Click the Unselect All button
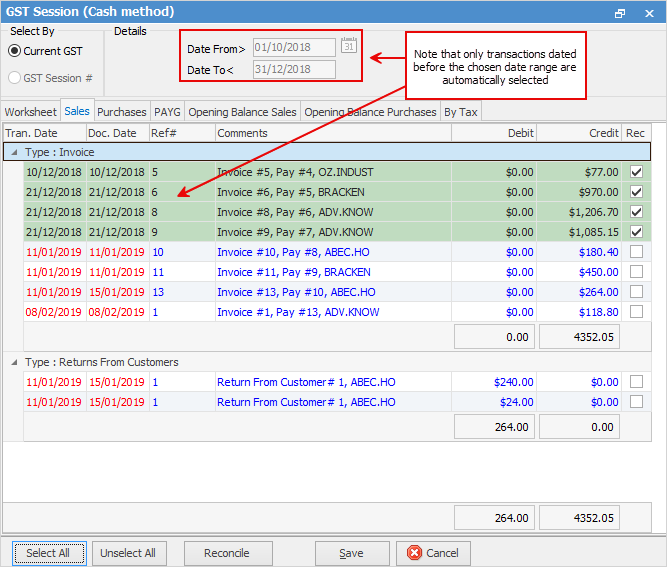The height and width of the screenshot is (567, 667). tap(128, 553)
